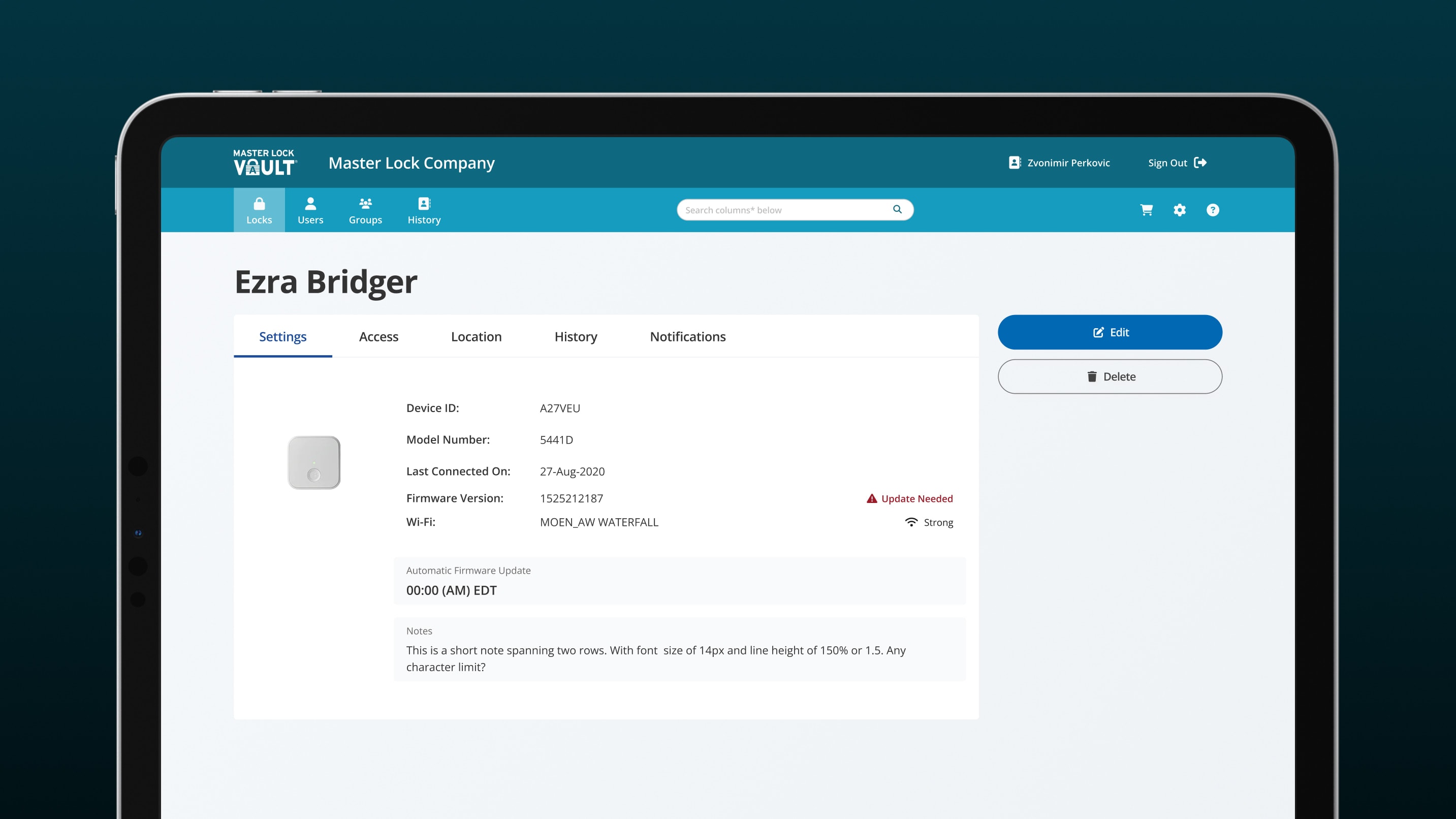Image resolution: width=1456 pixels, height=819 pixels.
Task: Switch to the Settings tab
Action: pyautogui.click(x=282, y=336)
